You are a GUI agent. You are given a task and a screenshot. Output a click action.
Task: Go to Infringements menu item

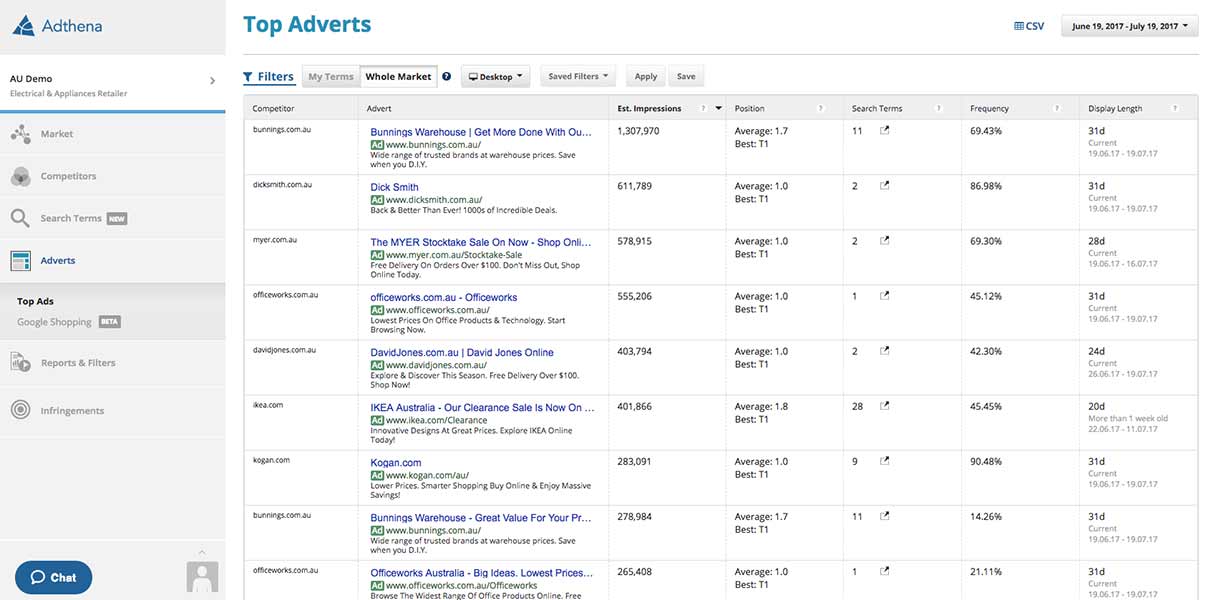[x=72, y=410]
